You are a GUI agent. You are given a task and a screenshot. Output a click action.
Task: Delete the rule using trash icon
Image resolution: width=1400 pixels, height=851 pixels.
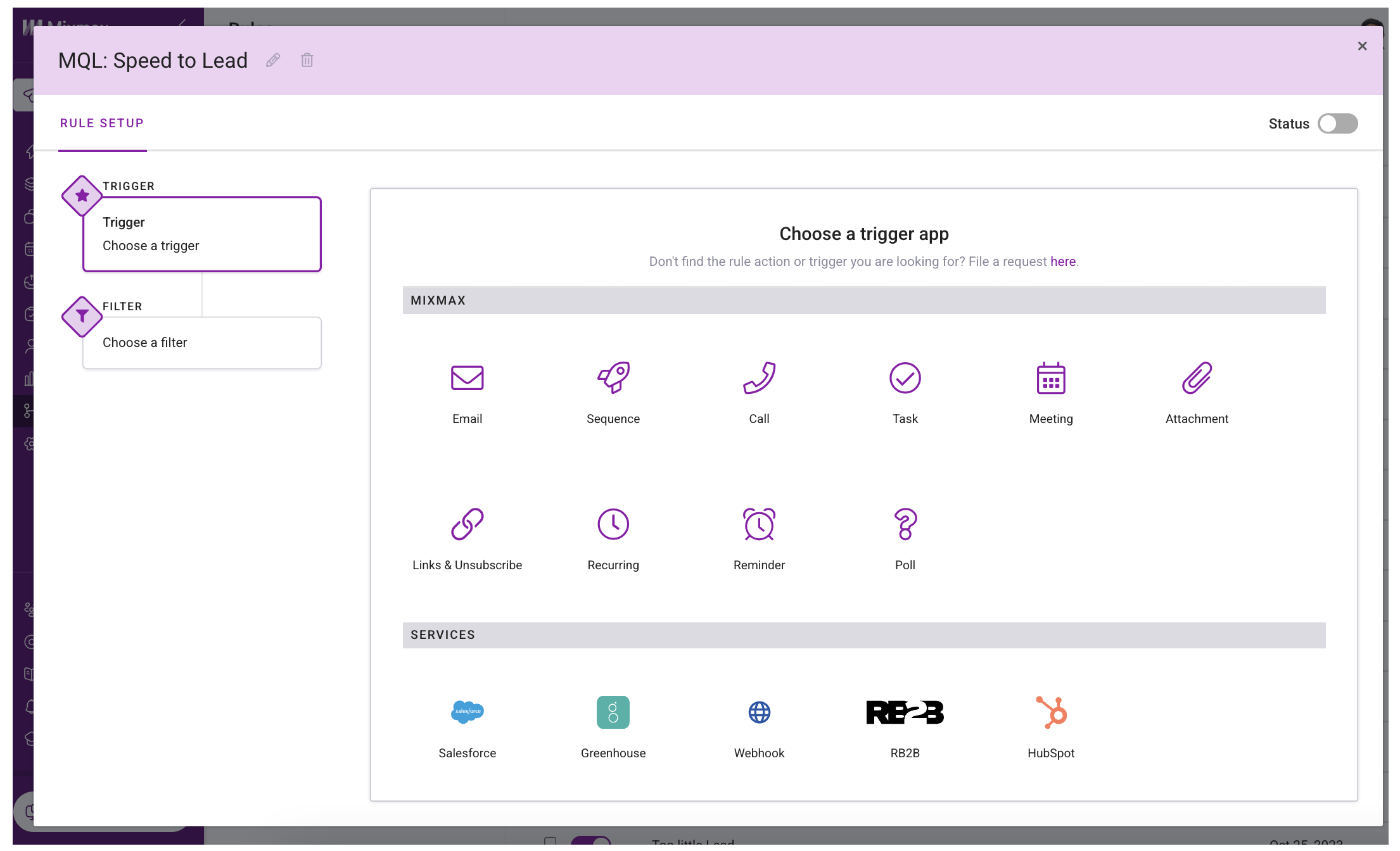coord(307,60)
